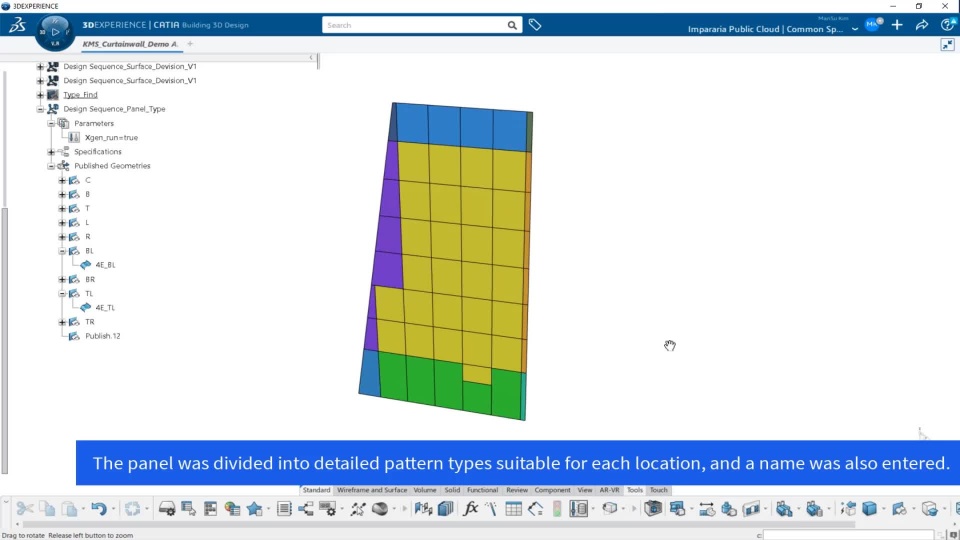Viewport: 960px width, 540px height.
Task: Click the plus Add icon in header
Action: tap(897, 25)
